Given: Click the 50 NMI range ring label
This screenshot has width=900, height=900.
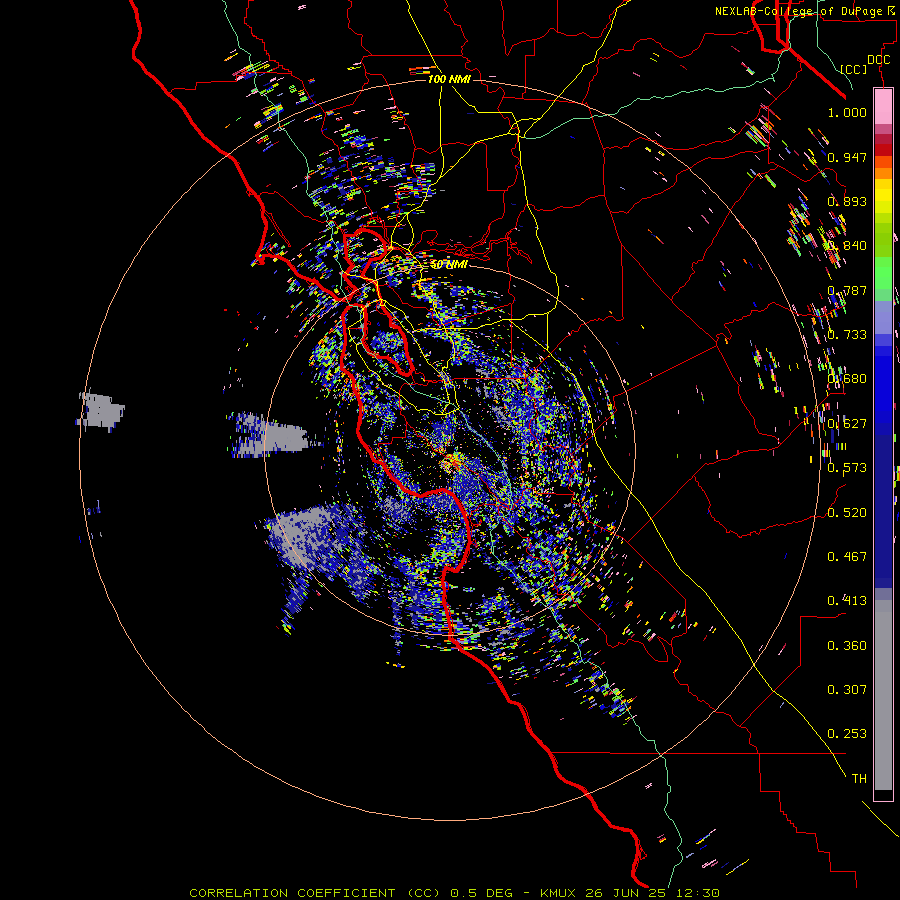Looking at the screenshot, I should 449,265.
